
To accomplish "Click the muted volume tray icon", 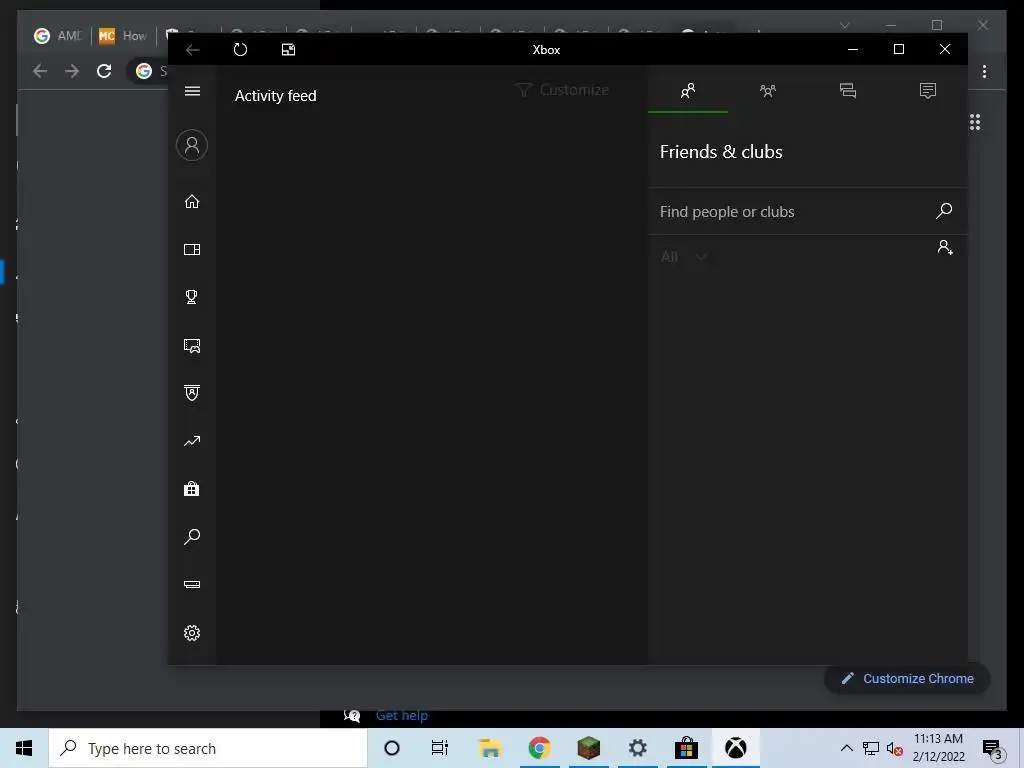I will (895, 748).
